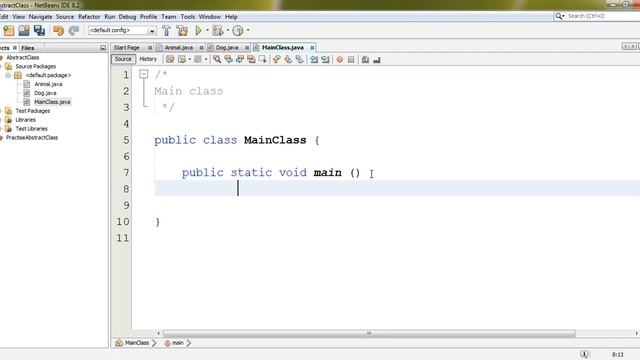Click the Build Project hammer icon
The height and width of the screenshot is (360, 640).
(167, 31)
